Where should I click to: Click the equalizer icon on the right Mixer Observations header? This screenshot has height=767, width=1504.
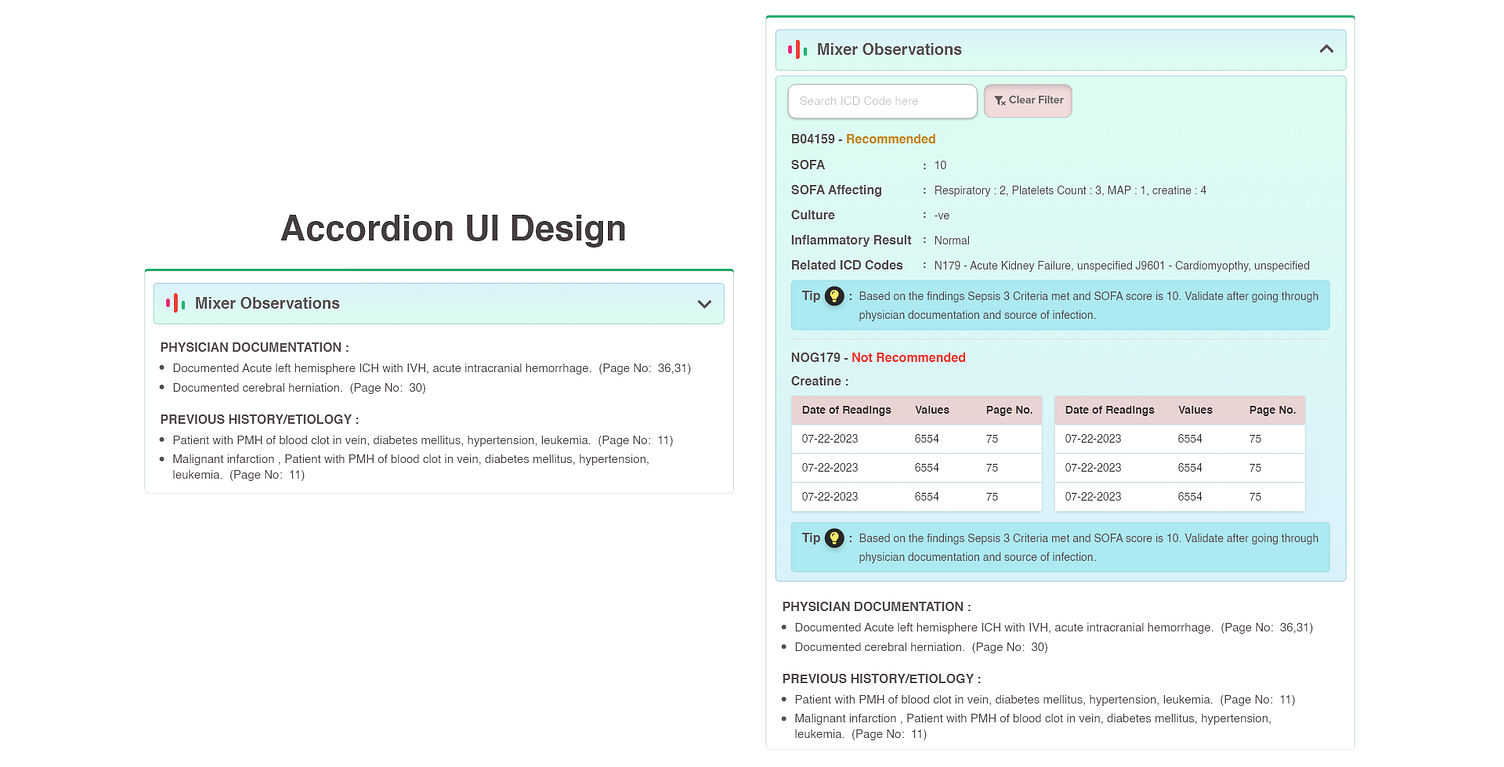click(x=795, y=48)
